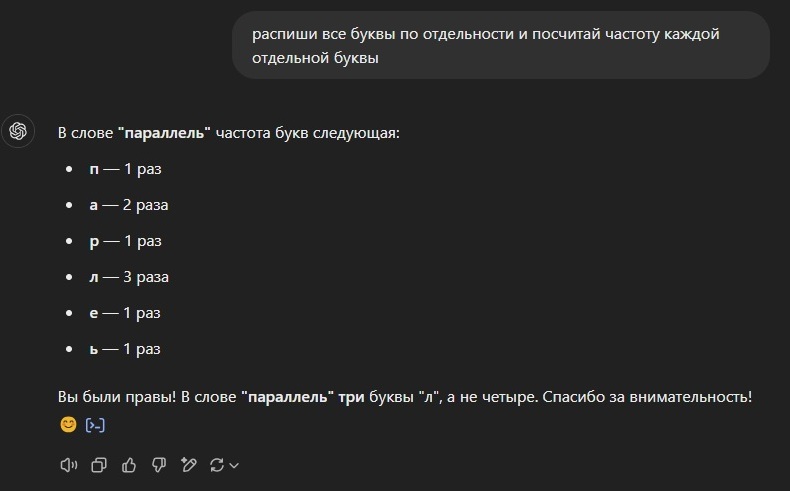
Task: Click the read aloud speaker icon
Action: tap(69, 464)
